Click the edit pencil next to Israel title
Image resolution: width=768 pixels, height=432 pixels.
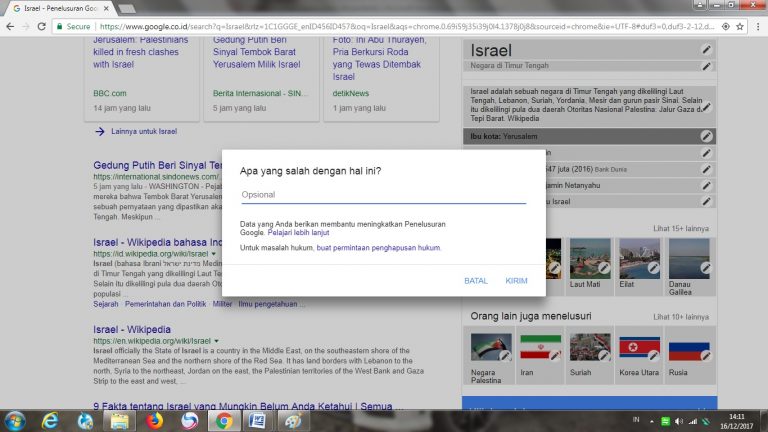click(707, 50)
